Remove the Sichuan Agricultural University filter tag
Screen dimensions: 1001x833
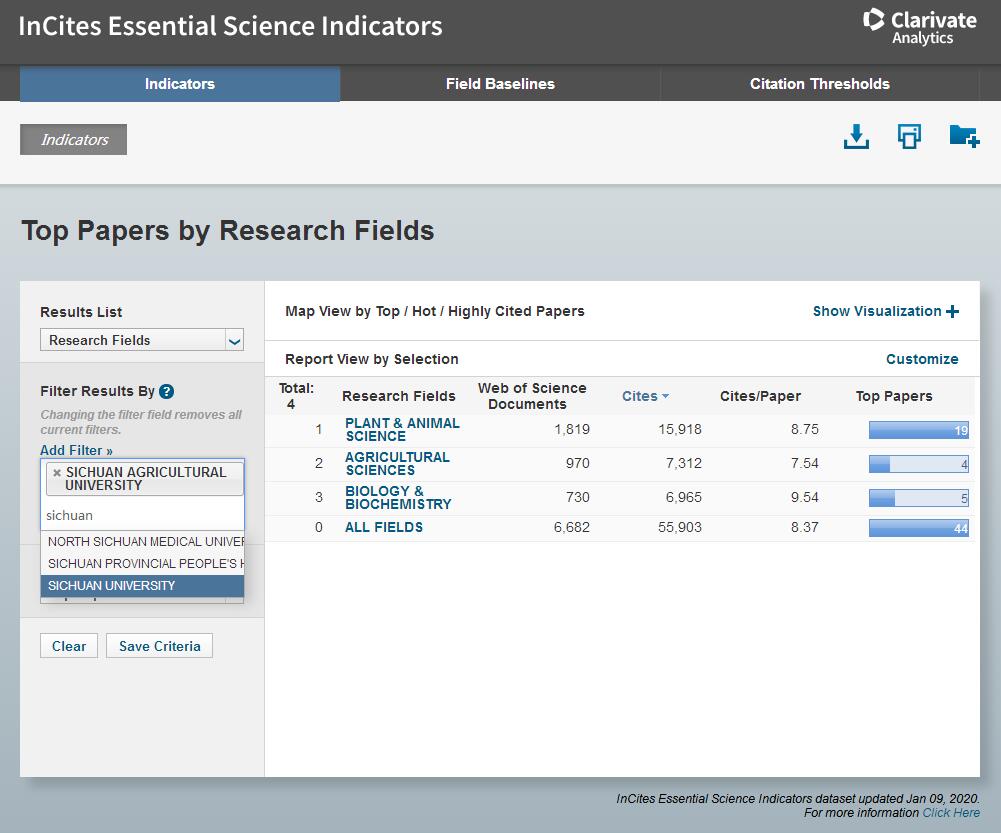click(57, 473)
